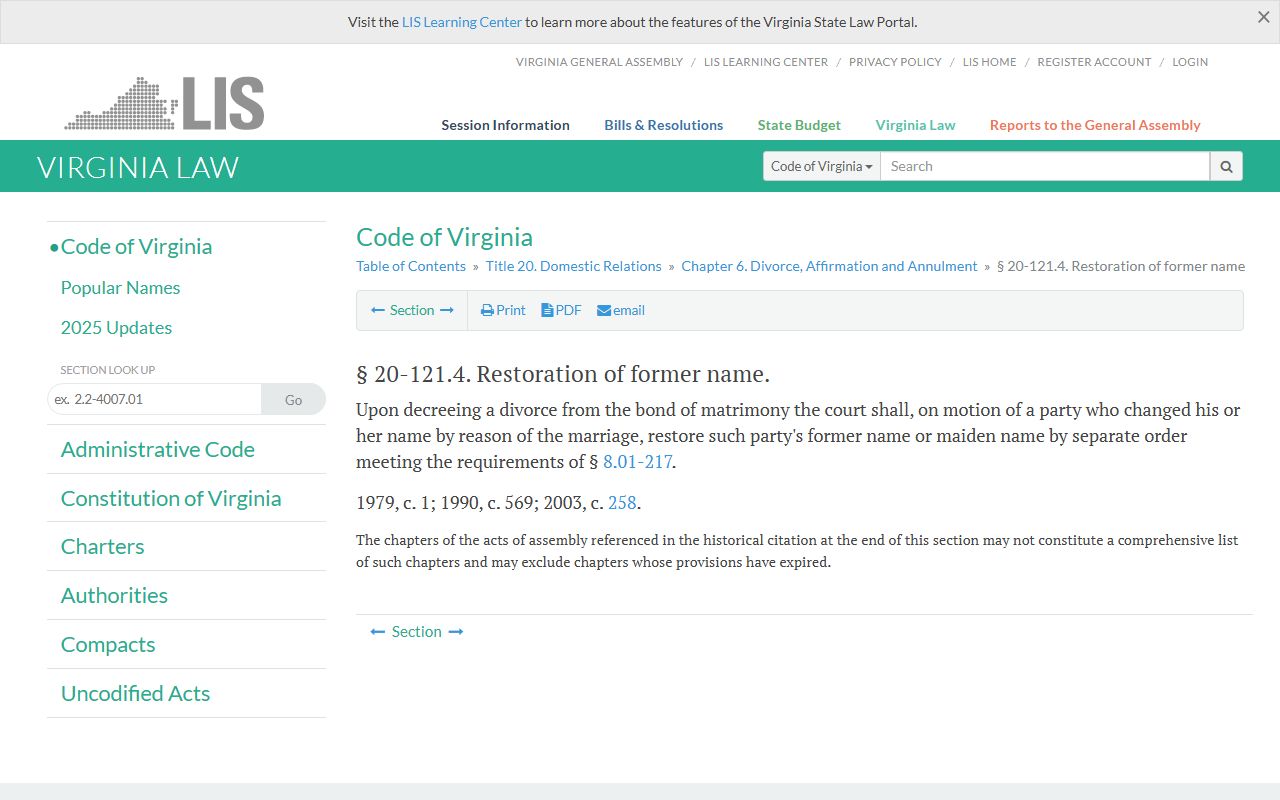Image resolution: width=1280 pixels, height=800 pixels.
Task: Open chapter 258 citation link
Action: click(x=622, y=503)
